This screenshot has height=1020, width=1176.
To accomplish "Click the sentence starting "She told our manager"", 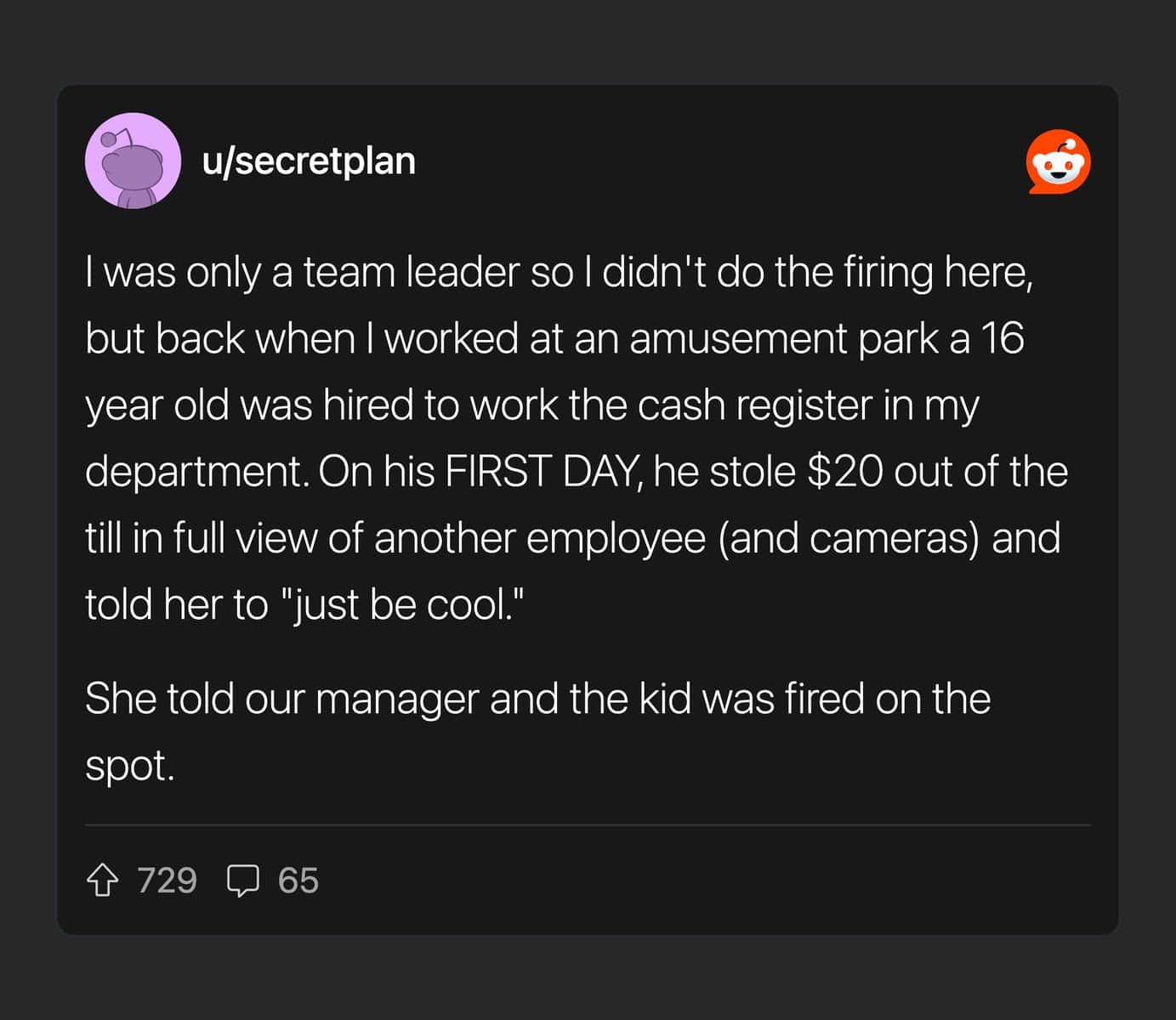I will click(x=537, y=700).
